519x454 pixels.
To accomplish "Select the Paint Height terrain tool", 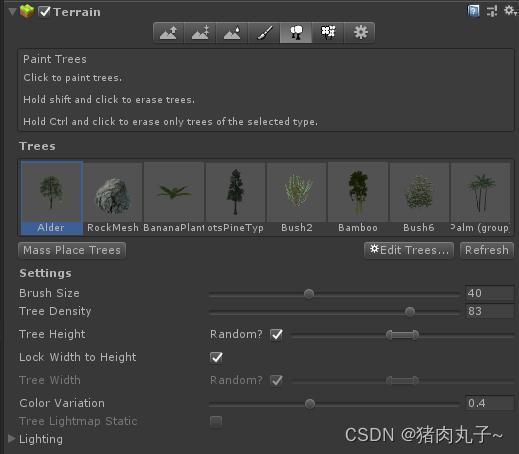I will [x=200, y=33].
